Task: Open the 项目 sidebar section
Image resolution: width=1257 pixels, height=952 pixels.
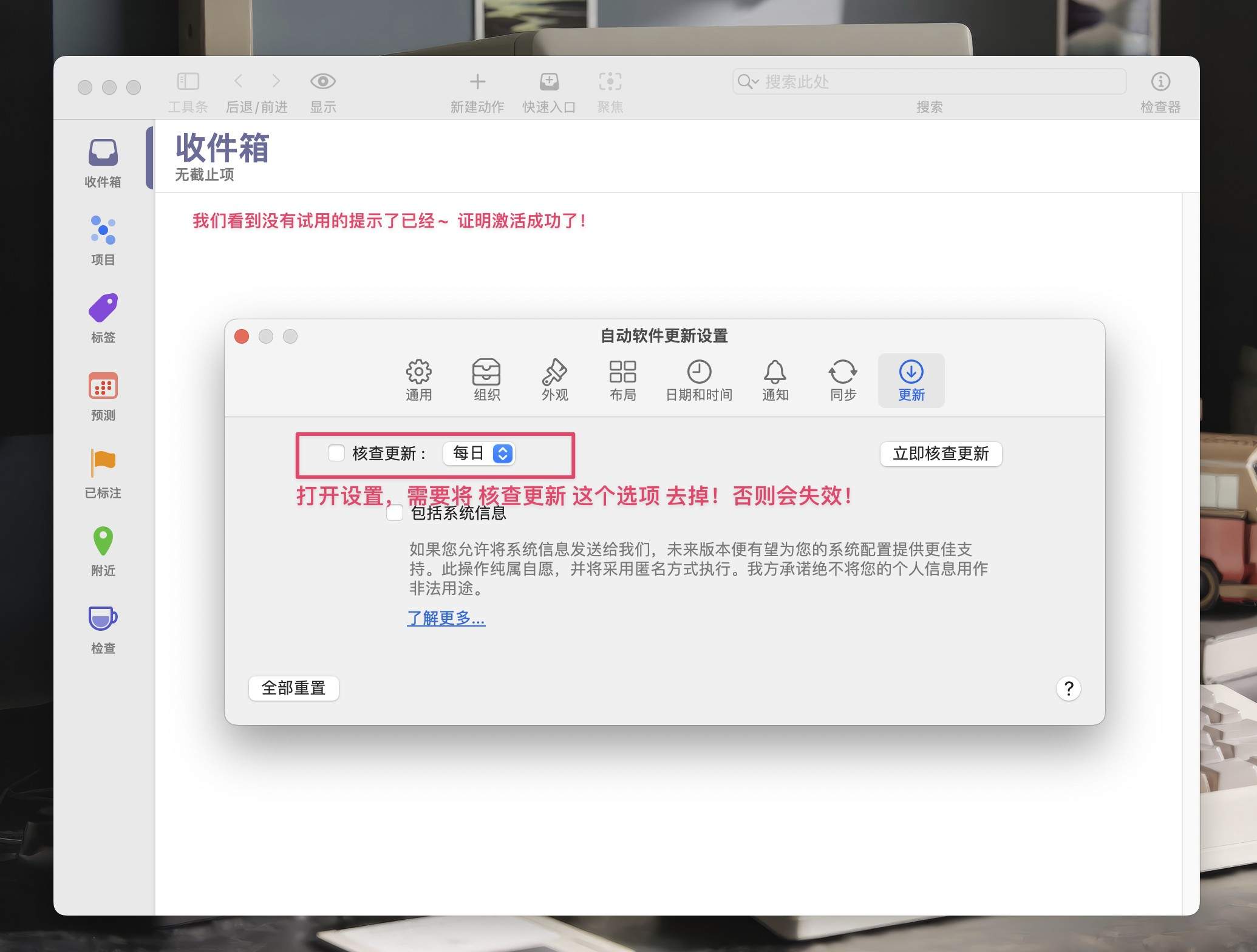Action: (102, 240)
